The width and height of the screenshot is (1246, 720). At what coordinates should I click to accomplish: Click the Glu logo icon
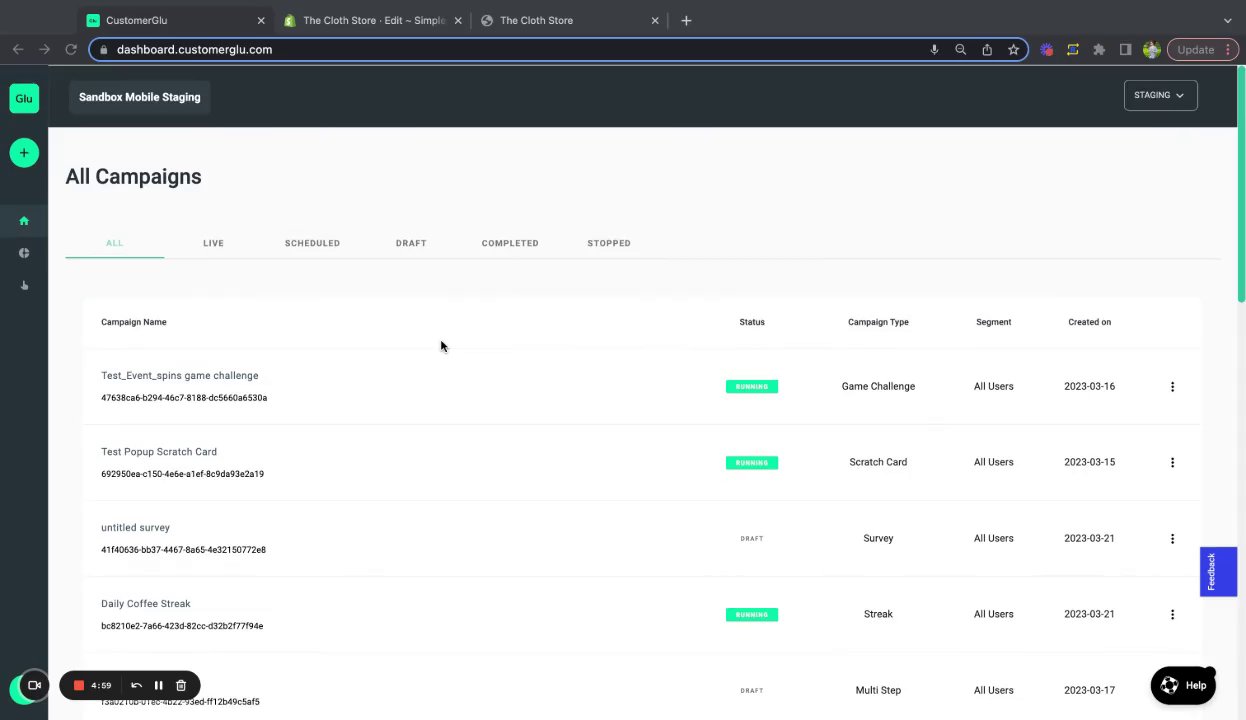[x=24, y=98]
